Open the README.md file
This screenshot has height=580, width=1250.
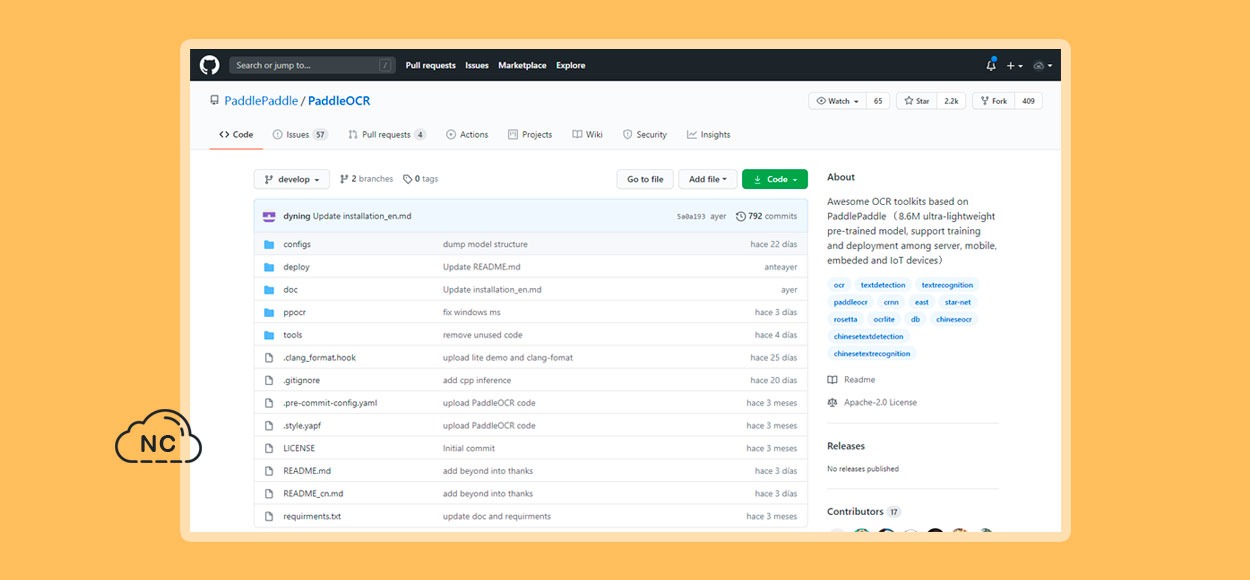tap(307, 471)
